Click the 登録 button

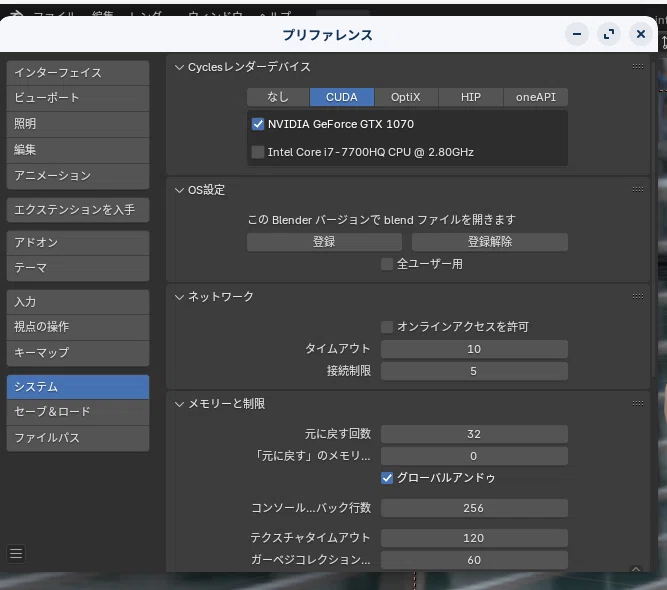pos(324,242)
